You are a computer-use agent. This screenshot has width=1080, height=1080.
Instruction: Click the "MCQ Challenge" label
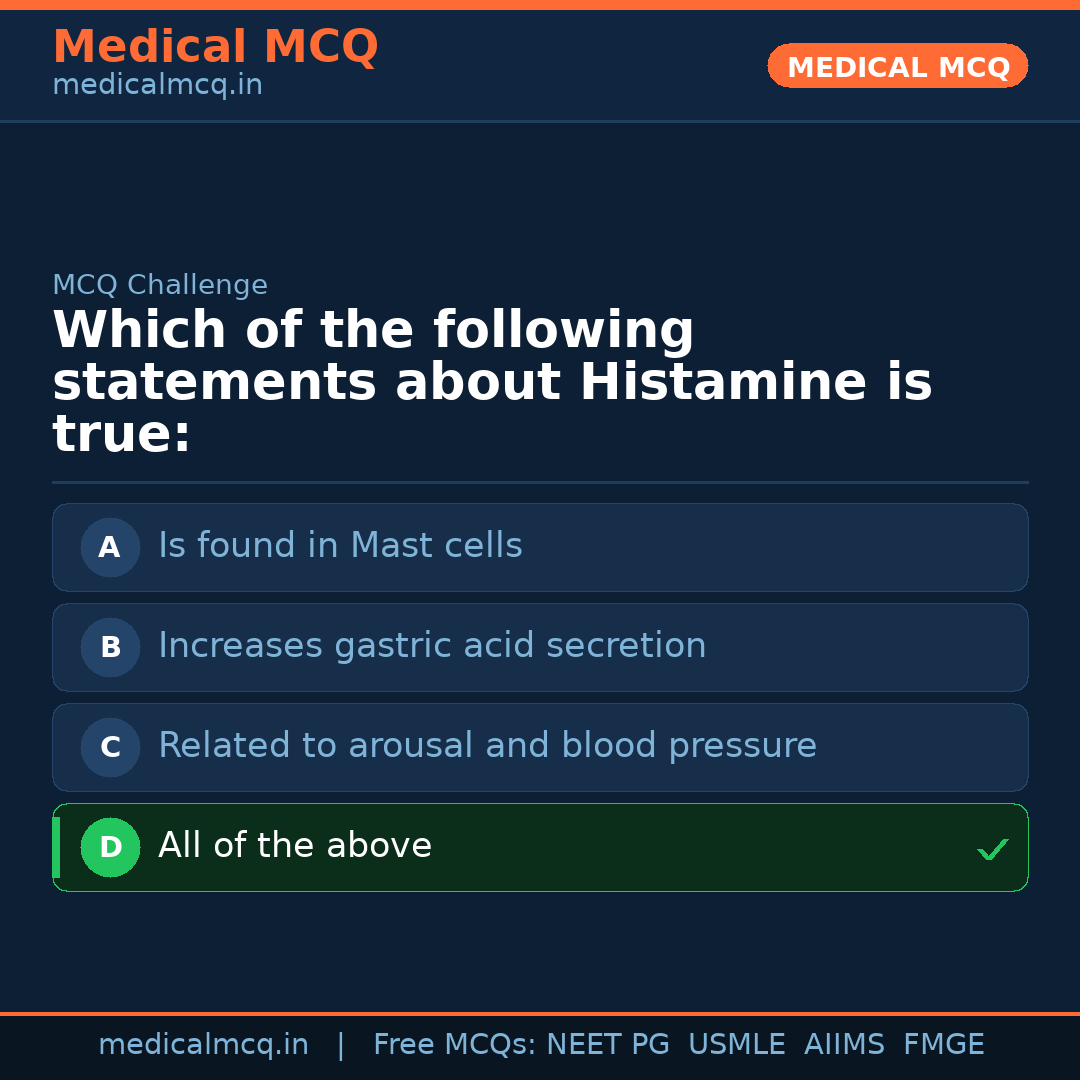(x=160, y=285)
